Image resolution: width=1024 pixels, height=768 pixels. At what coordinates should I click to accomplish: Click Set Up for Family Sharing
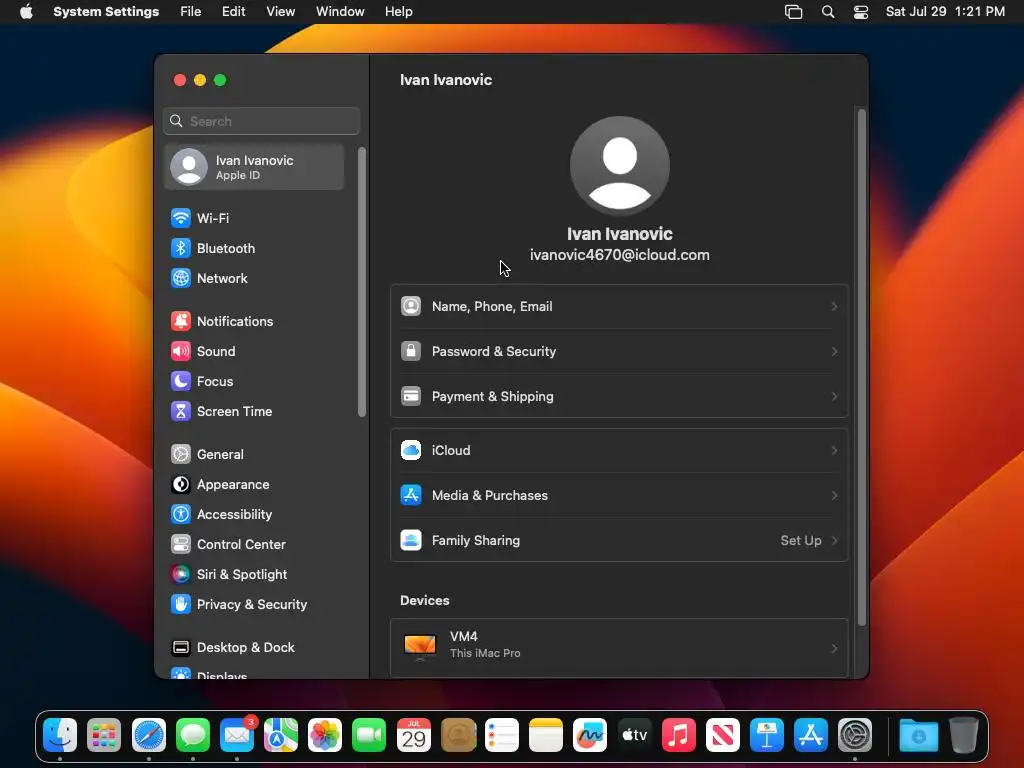point(801,541)
